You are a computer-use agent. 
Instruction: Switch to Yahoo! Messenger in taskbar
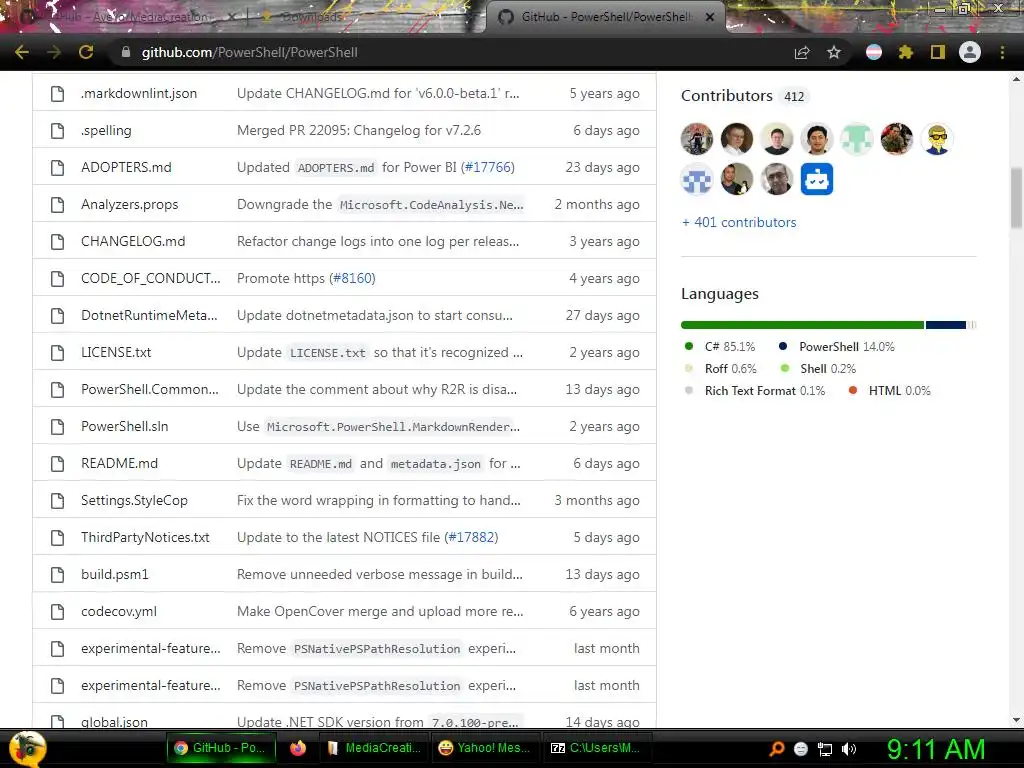point(485,748)
